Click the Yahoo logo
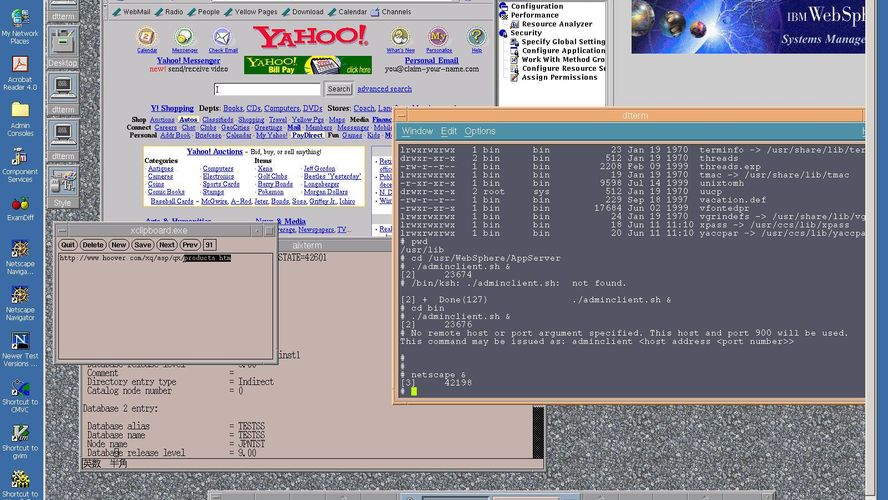Image resolution: width=888 pixels, height=500 pixels. click(310, 37)
